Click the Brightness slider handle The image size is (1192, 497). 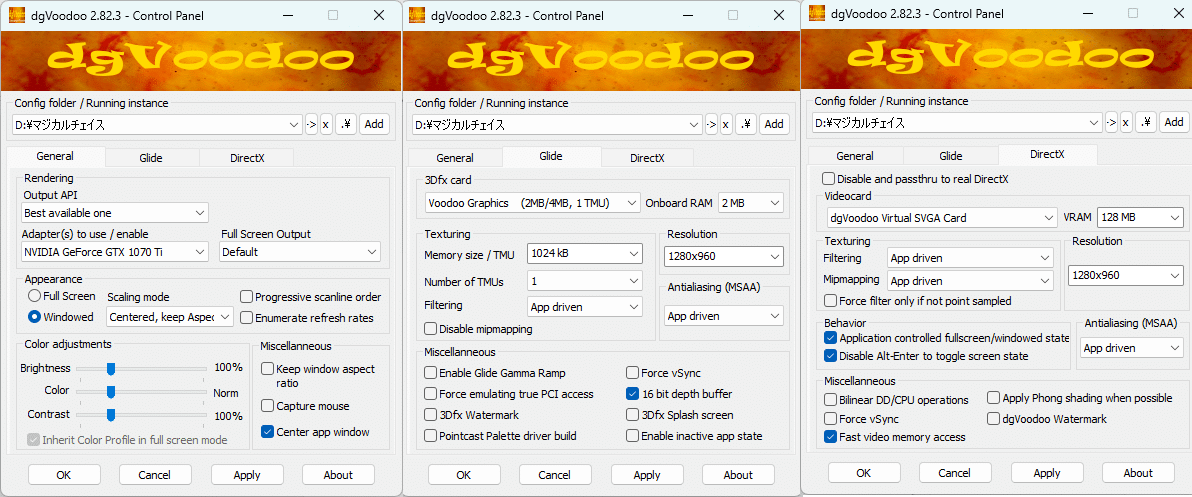click(x=110, y=369)
